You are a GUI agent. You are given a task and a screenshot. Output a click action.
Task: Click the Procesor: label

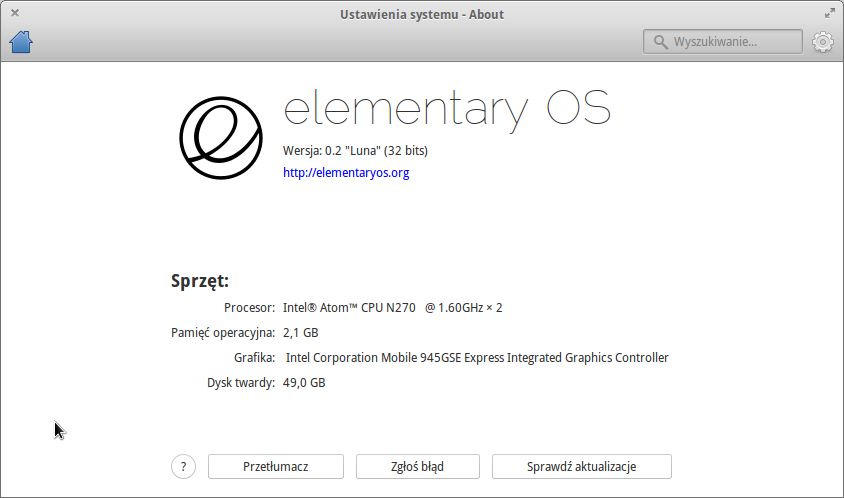point(249,307)
